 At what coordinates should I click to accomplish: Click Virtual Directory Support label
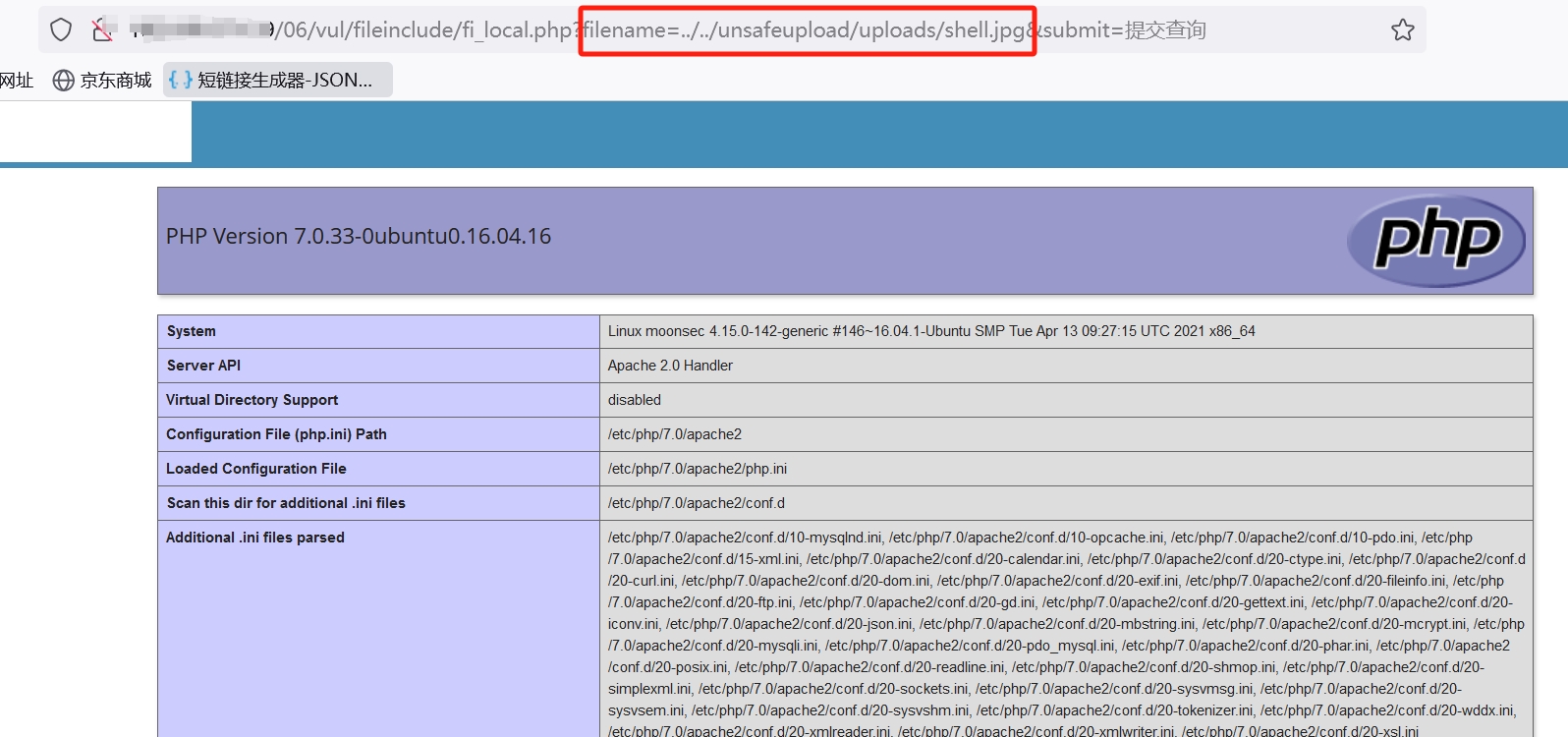tap(252, 400)
